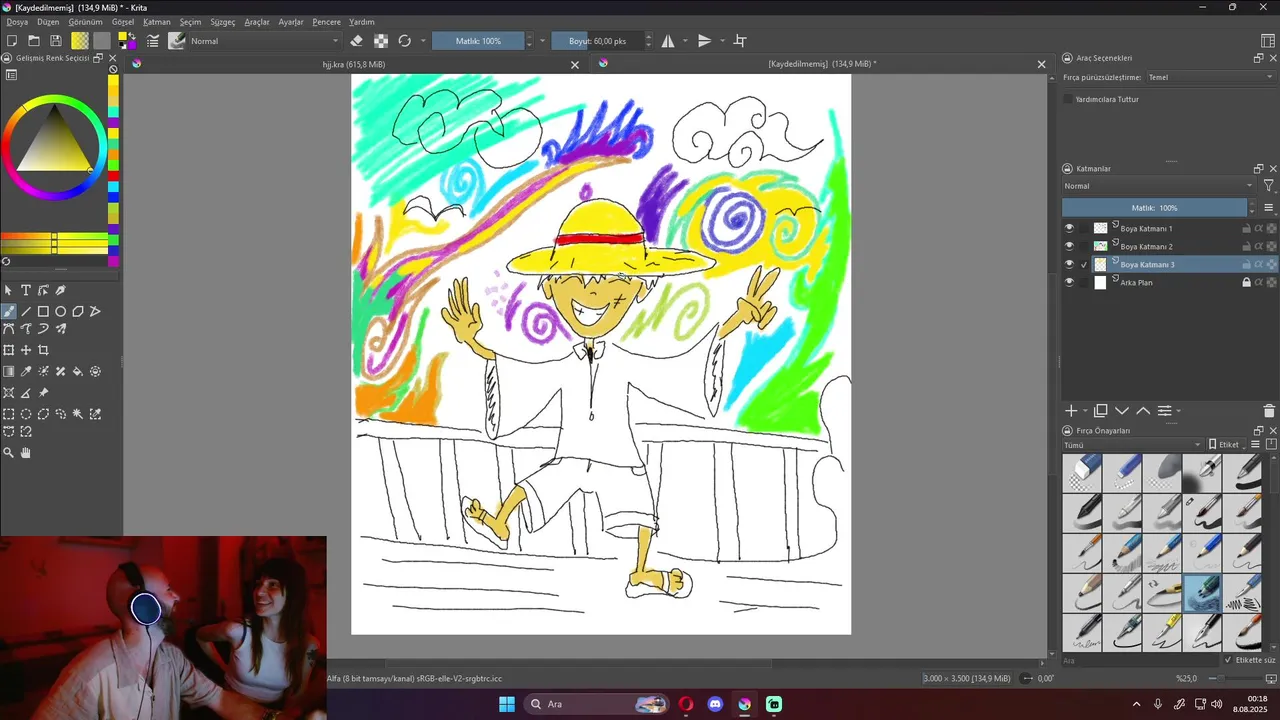This screenshot has height=720, width=1280.
Task: Select the Rectangular Selection tool
Action: click(x=9, y=414)
